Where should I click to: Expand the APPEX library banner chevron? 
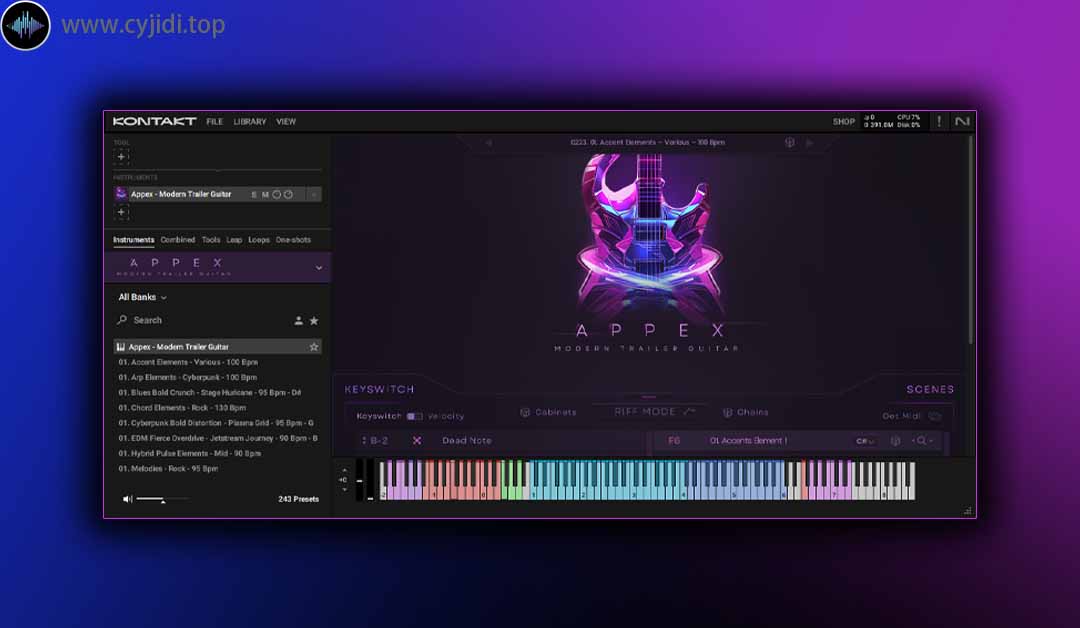tap(318, 267)
